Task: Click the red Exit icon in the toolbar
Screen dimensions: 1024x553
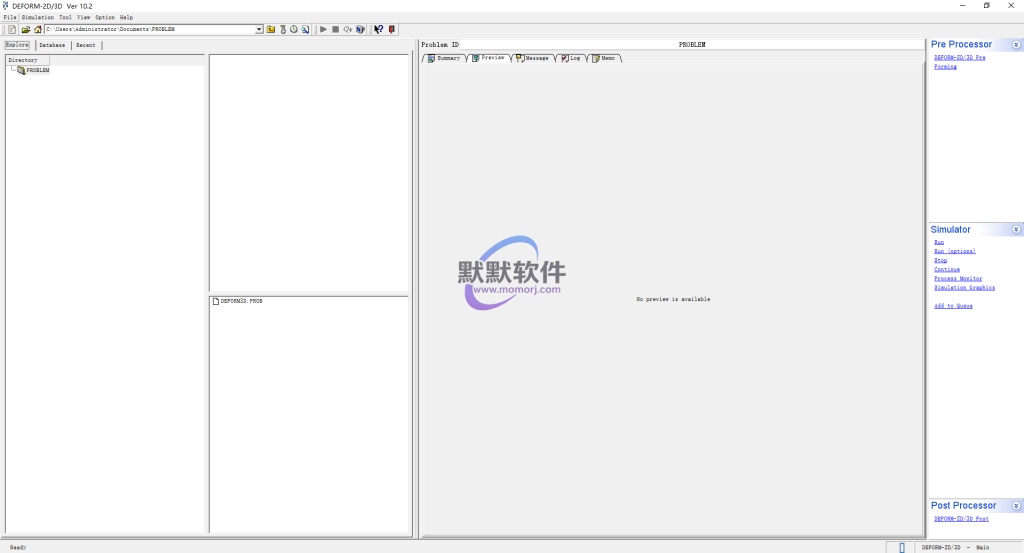Action: (391, 30)
